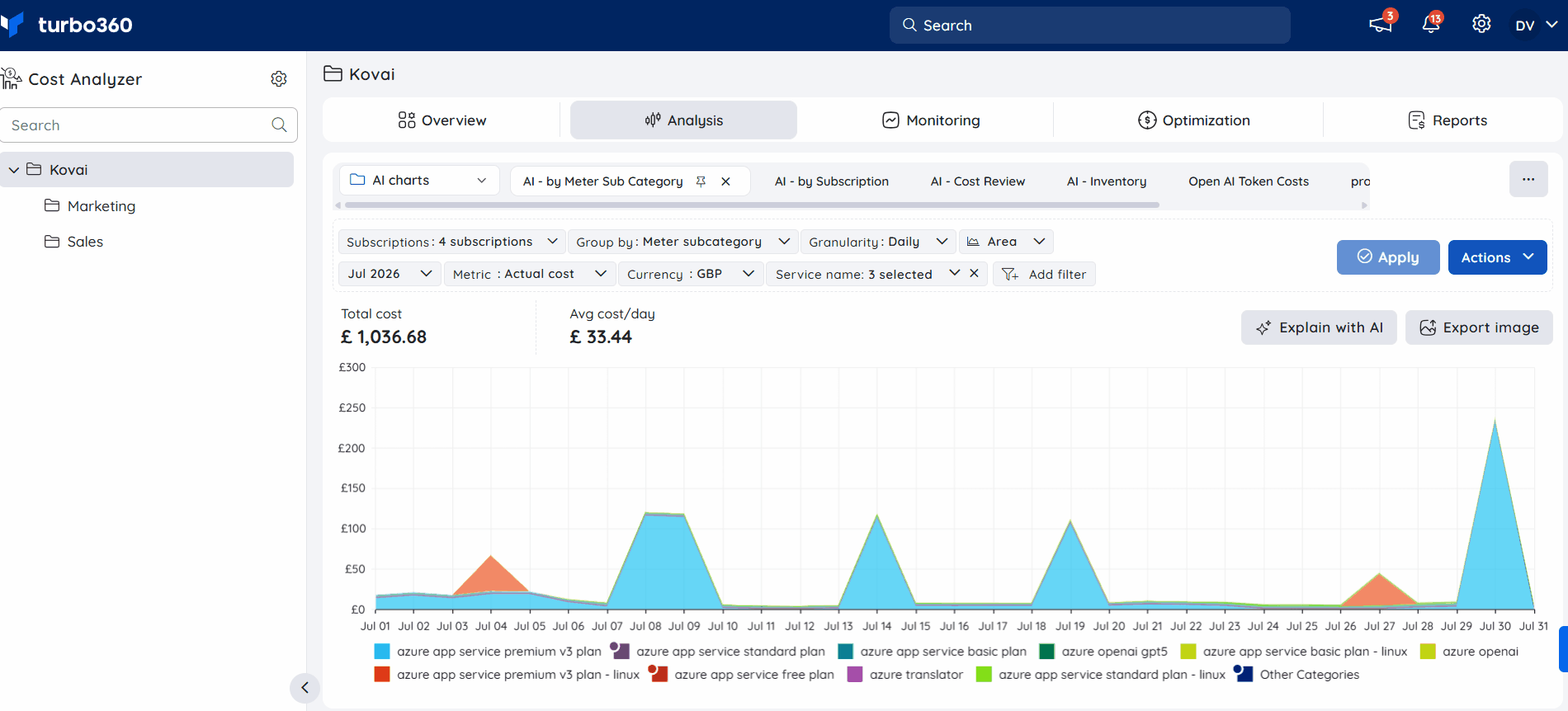The image size is (1568, 711).
Task: Open the Granularity Daily dropdown
Action: (878, 242)
